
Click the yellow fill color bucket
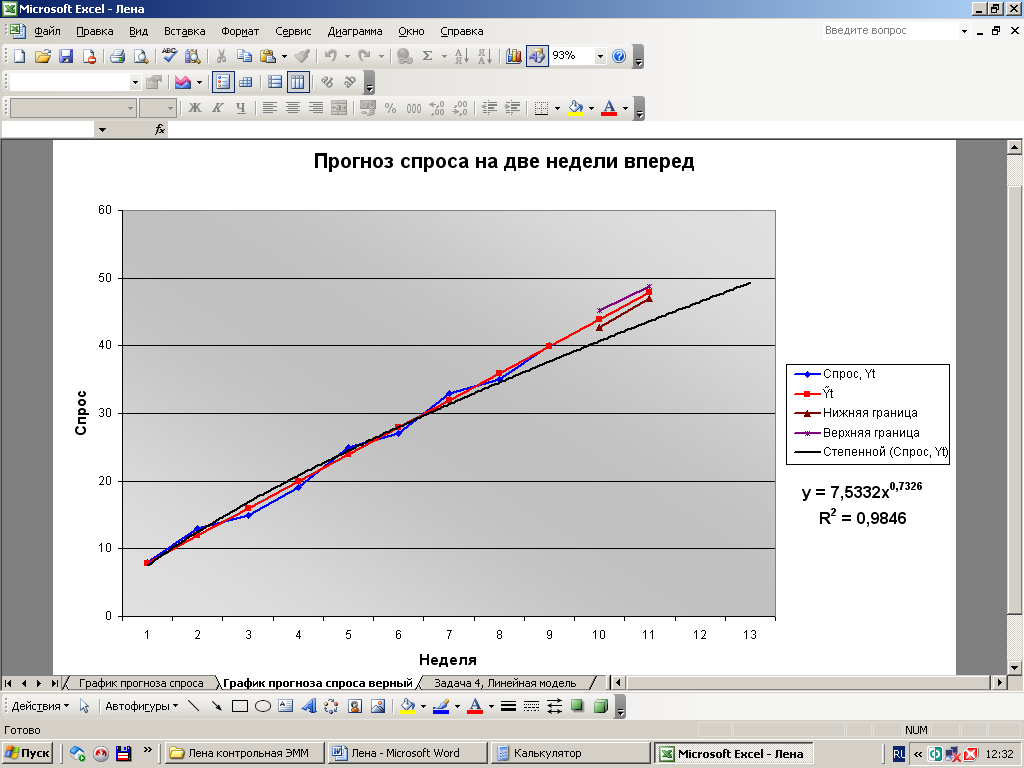[x=574, y=108]
